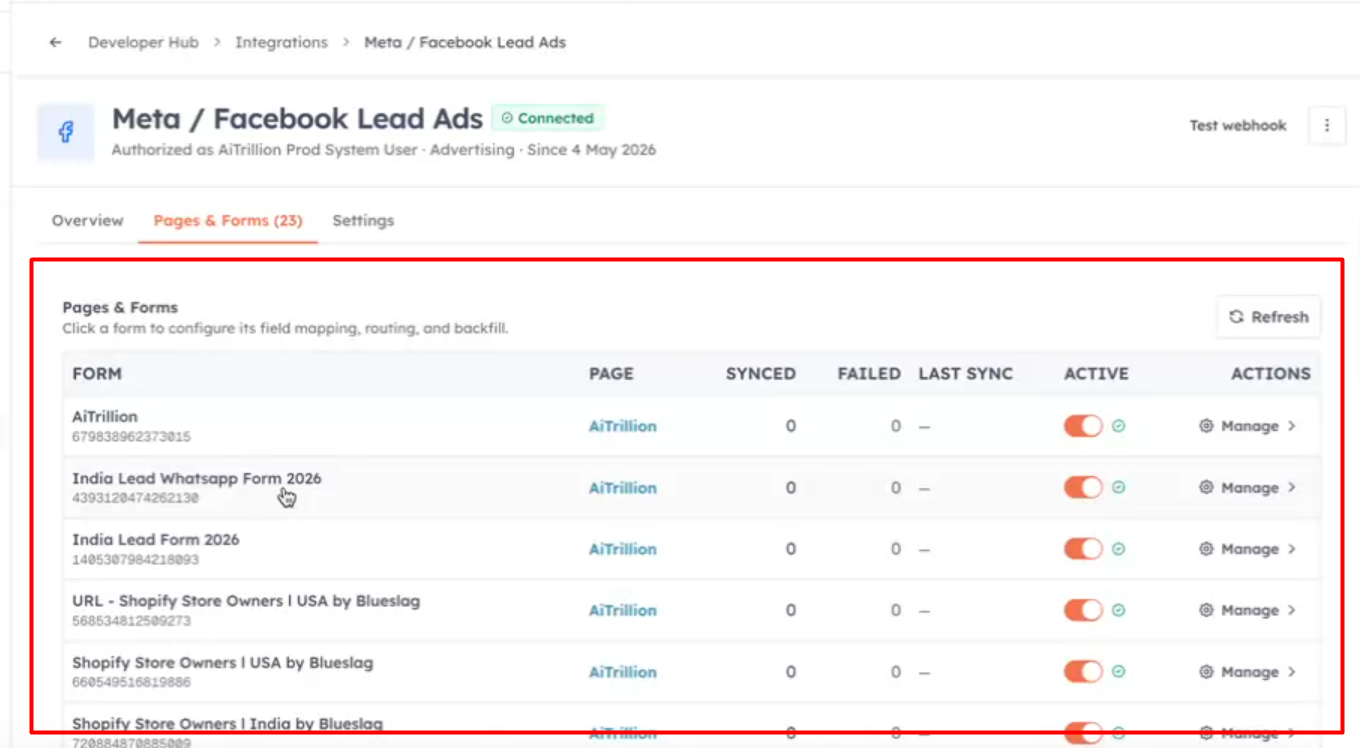Open AiTrillion page link in first row
The image size is (1360, 748).
click(622, 426)
